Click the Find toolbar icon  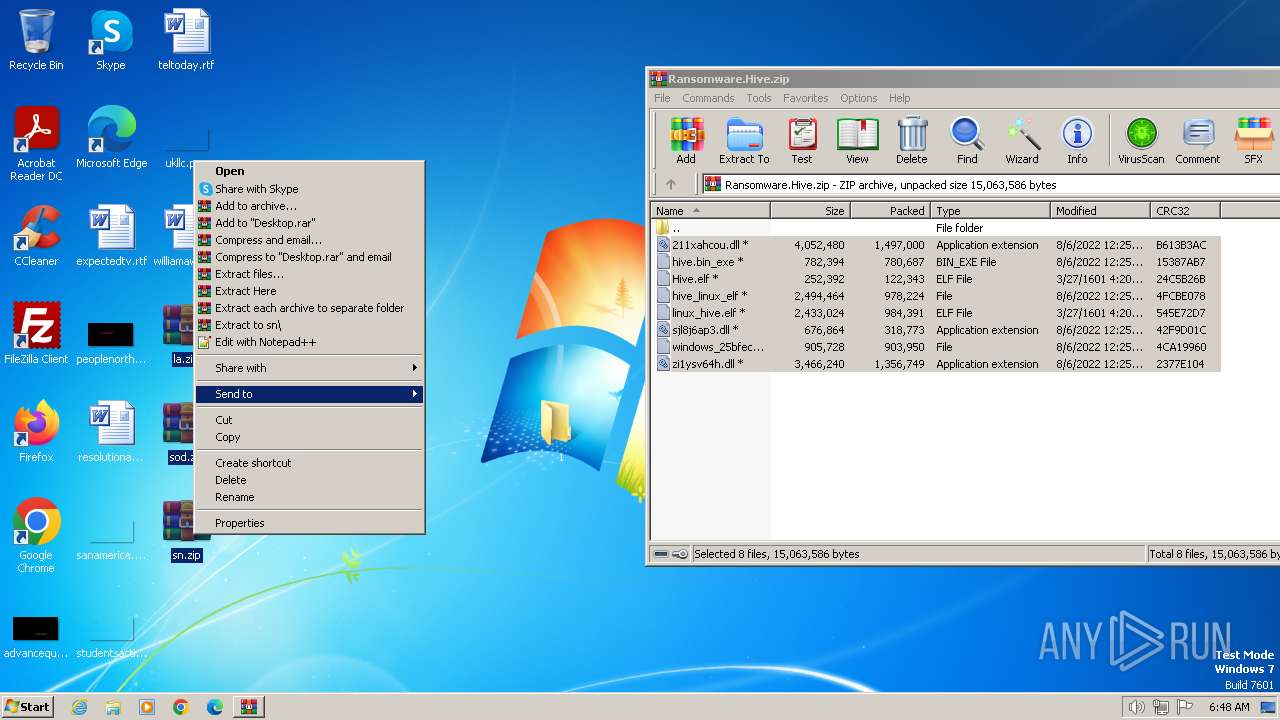(x=967, y=141)
